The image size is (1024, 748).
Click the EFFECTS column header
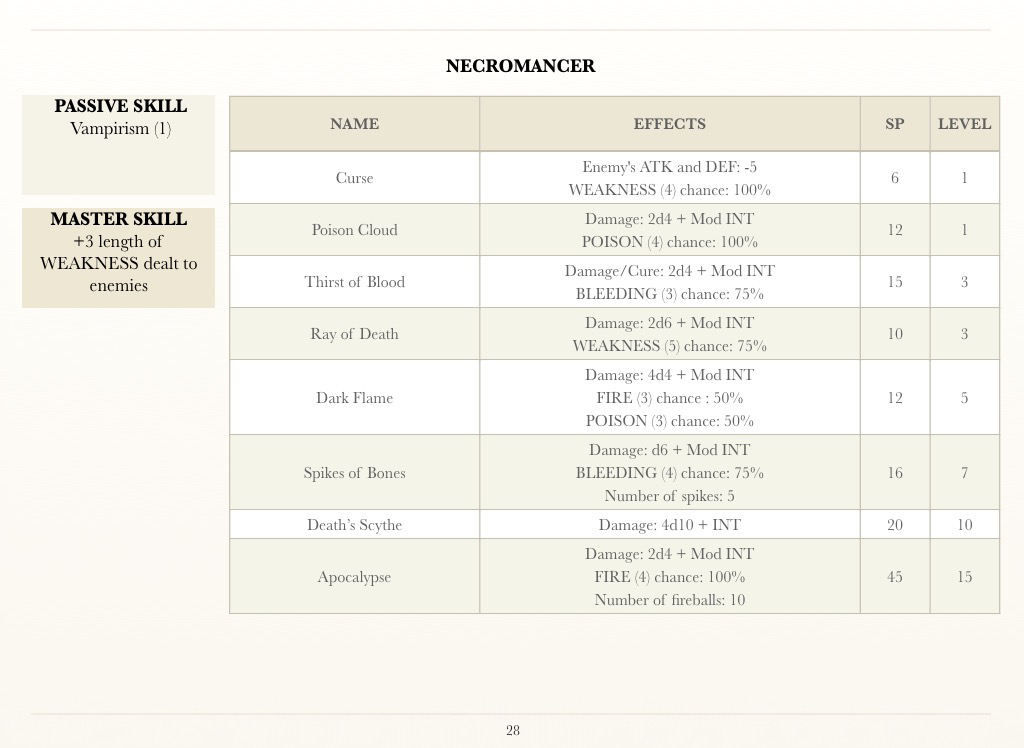[x=669, y=124]
